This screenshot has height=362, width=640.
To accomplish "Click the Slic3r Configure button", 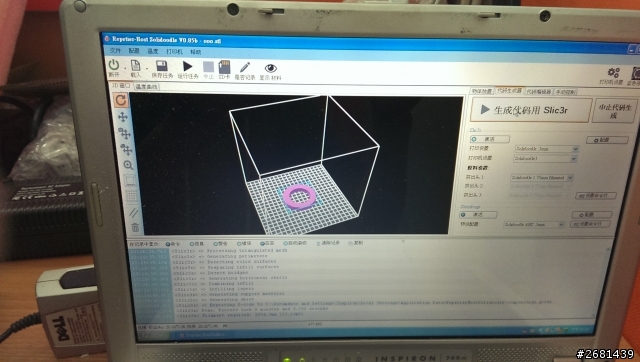I will pyautogui.click(x=607, y=140).
